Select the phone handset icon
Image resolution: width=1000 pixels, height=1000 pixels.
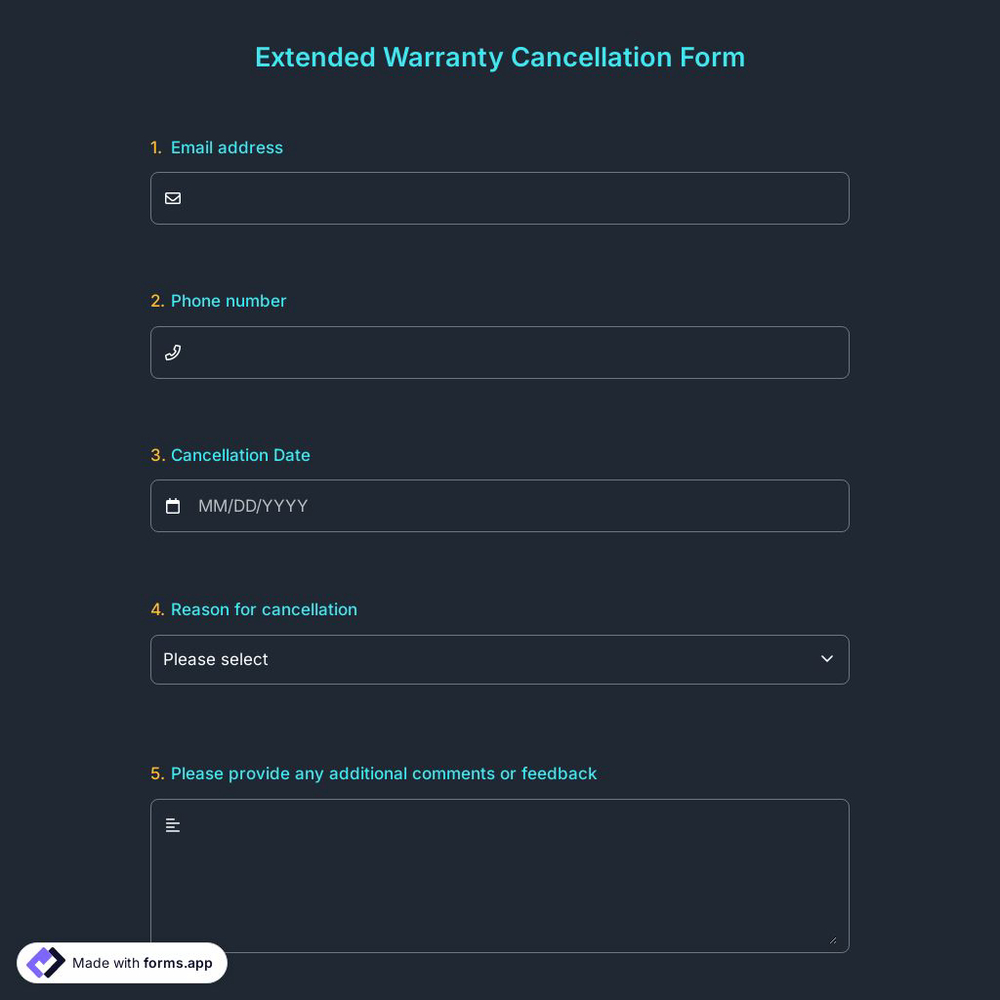(173, 352)
